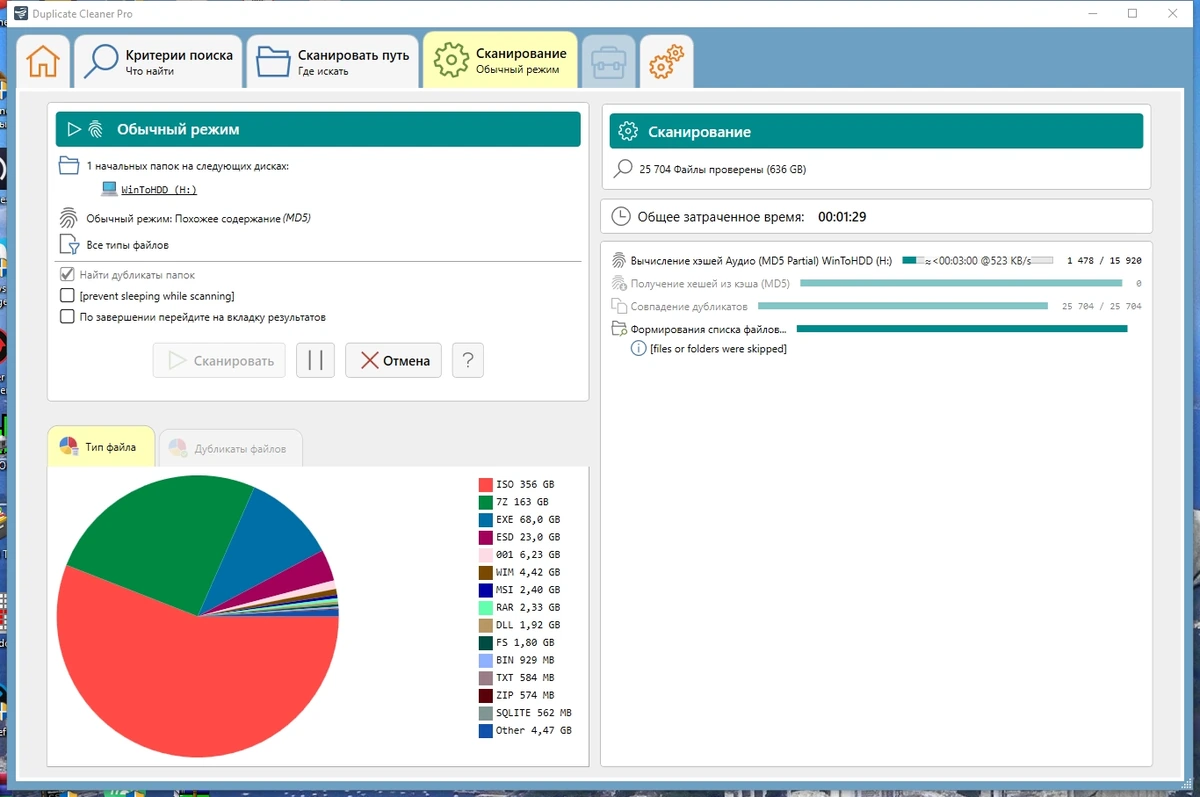Screen dimensions: 1200x797
Task: Select the Дубликаты файлов chart tab
Action: coord(231,448)
